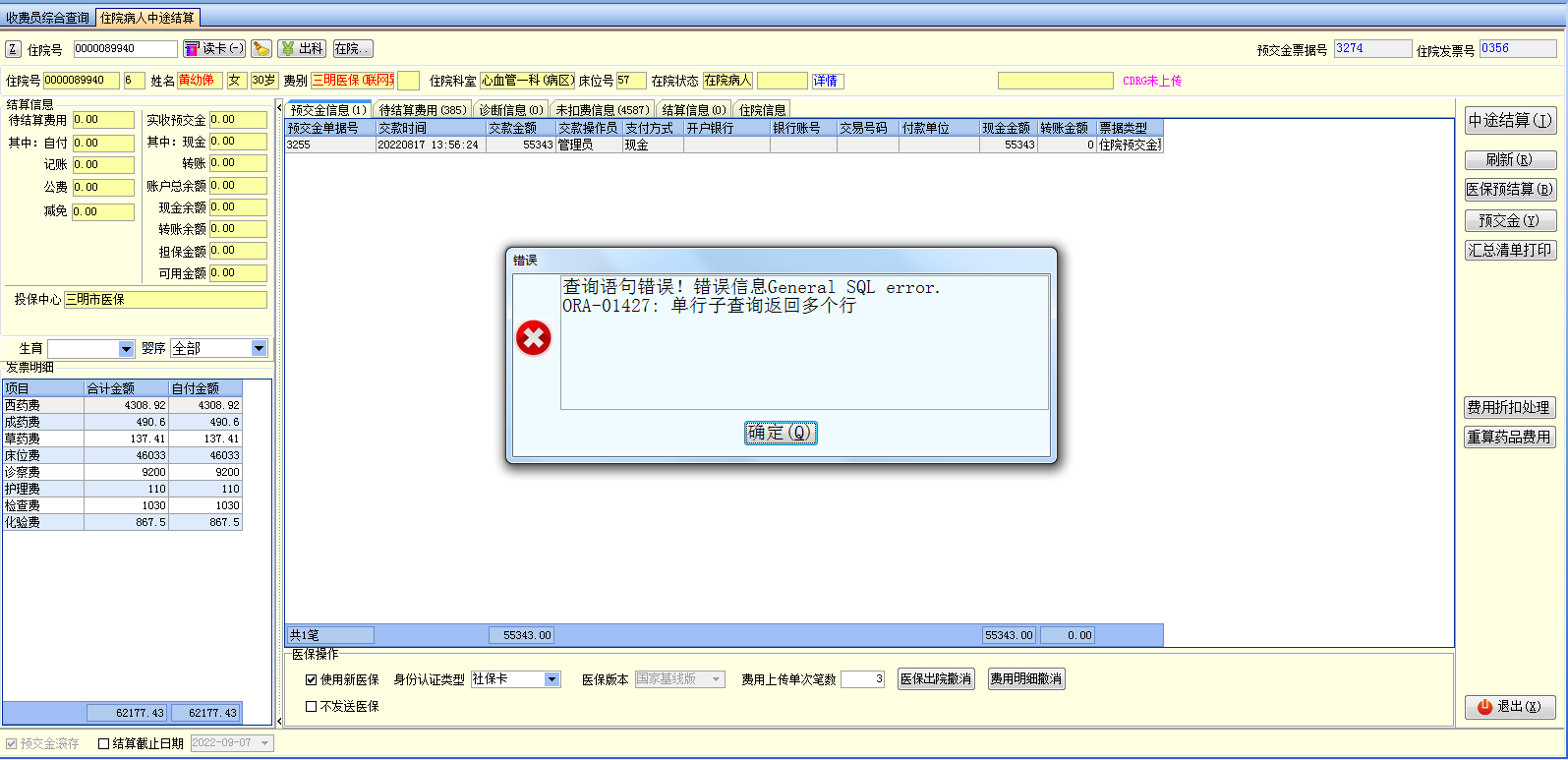This screenshot has width=1568, height=760.
Task: Select 西药费 row in invoice details
Action: tap(122, 405)
